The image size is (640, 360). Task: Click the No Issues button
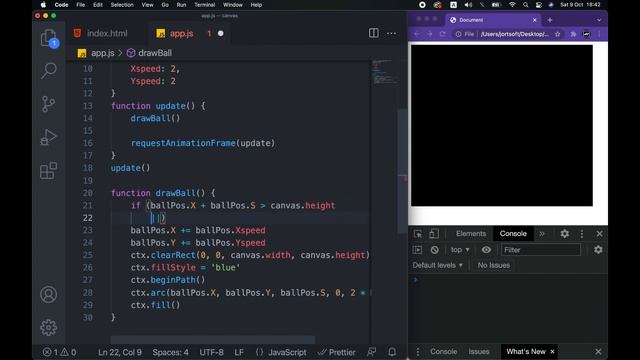pyautogui.click(x=493, y=265)
